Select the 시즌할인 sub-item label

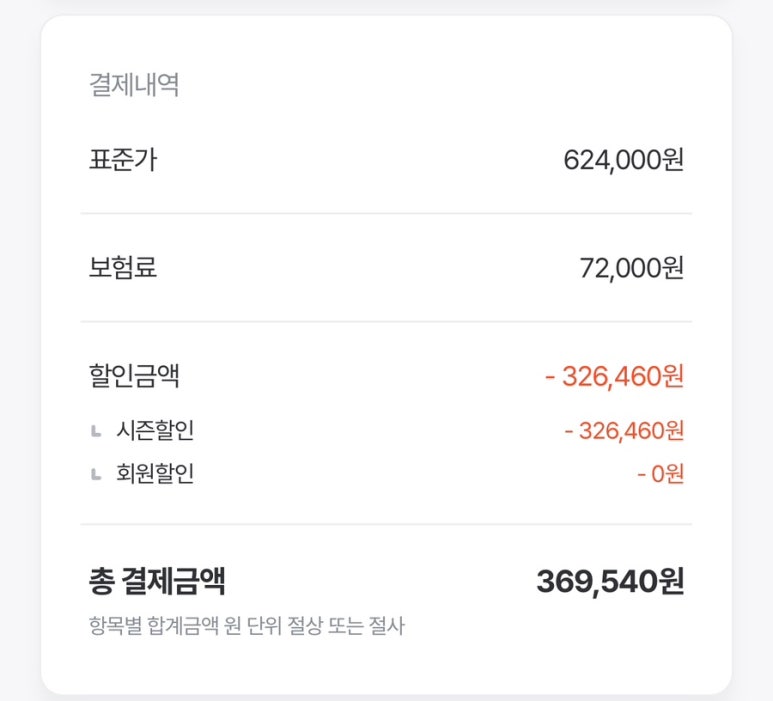(x=155, y=430)
